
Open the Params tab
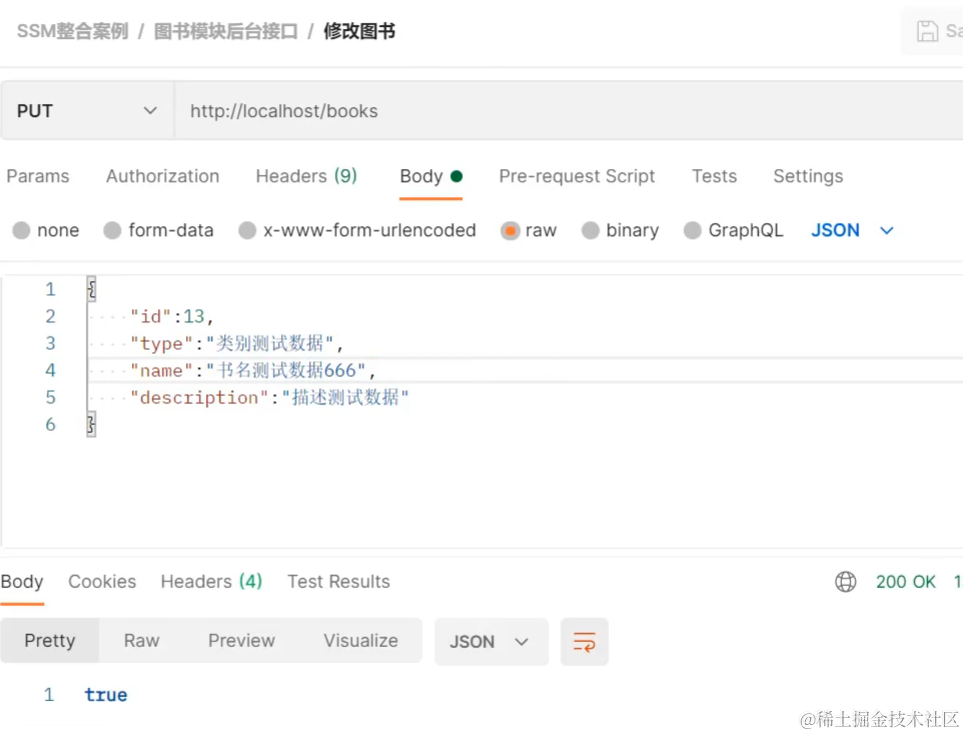(x=38, y=176)
